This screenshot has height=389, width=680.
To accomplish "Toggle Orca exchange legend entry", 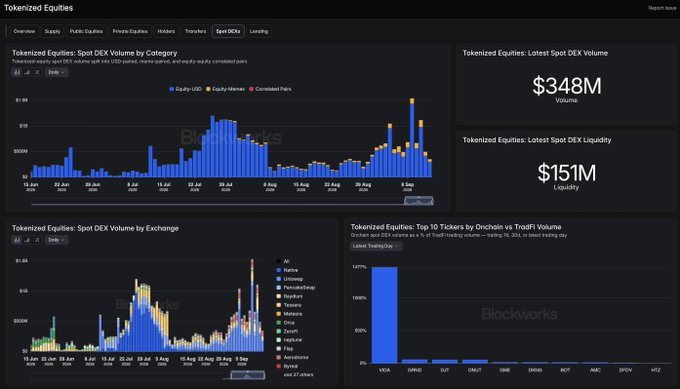I will 285,323.
